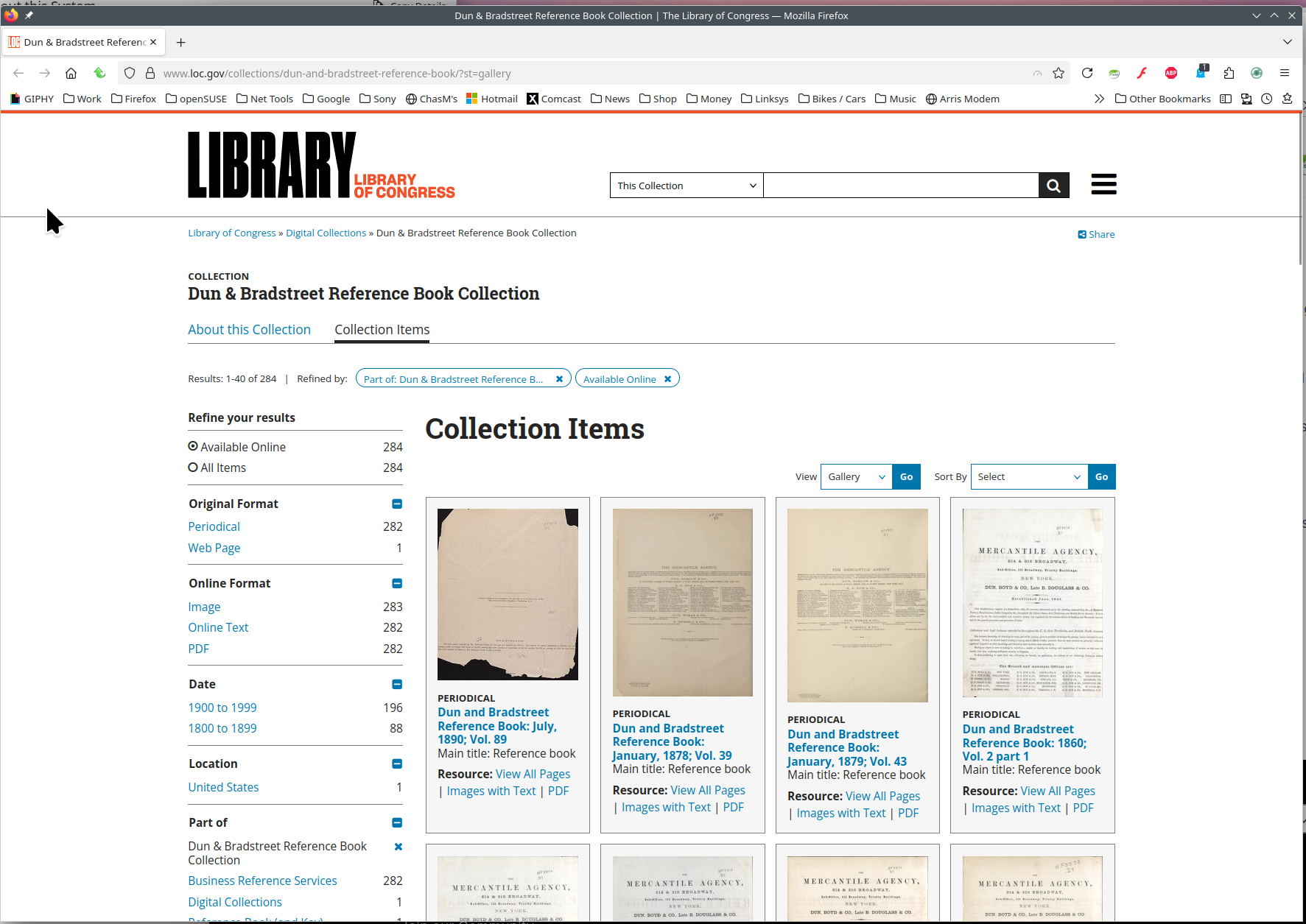Open the list all tabs dropdown arrow
The image size is (1306, 924).
[x=1288, y=42]
